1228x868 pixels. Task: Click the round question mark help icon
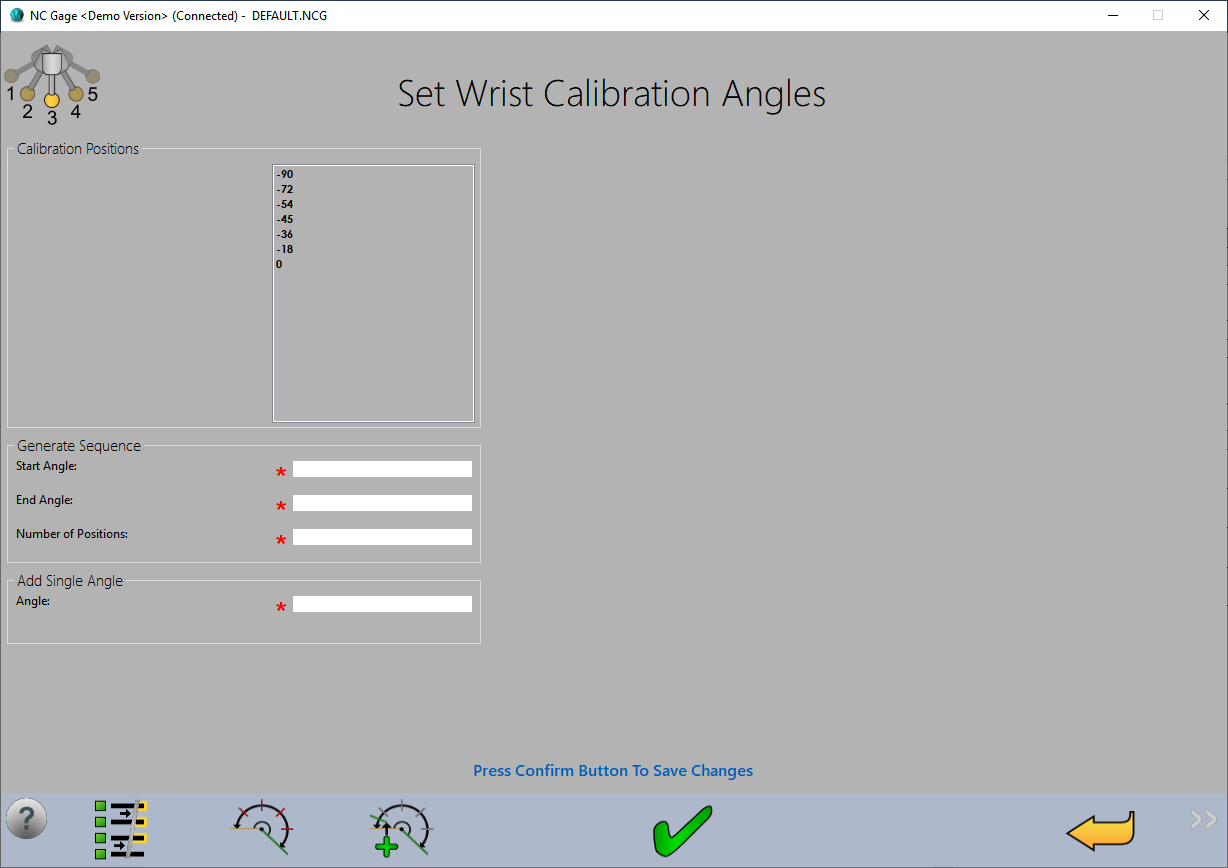tap(26, 819)
